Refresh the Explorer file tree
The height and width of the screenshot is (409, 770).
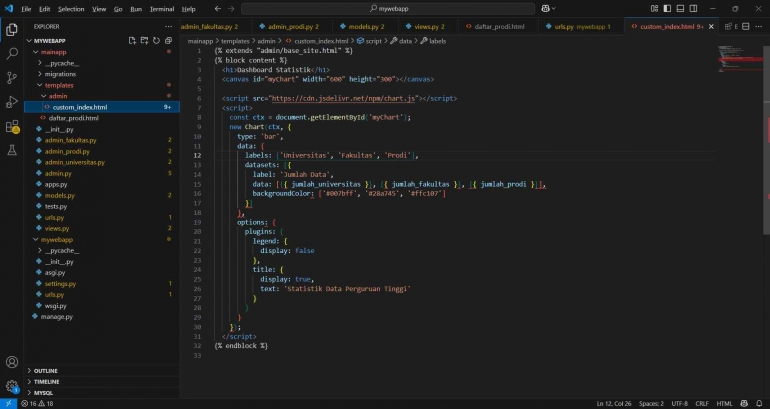[x=156, y=41]
